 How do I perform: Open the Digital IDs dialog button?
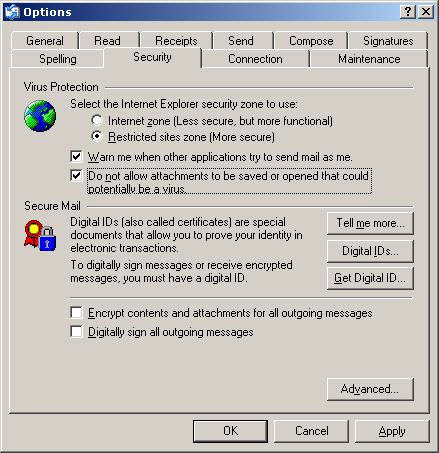[x=370, y=251]
